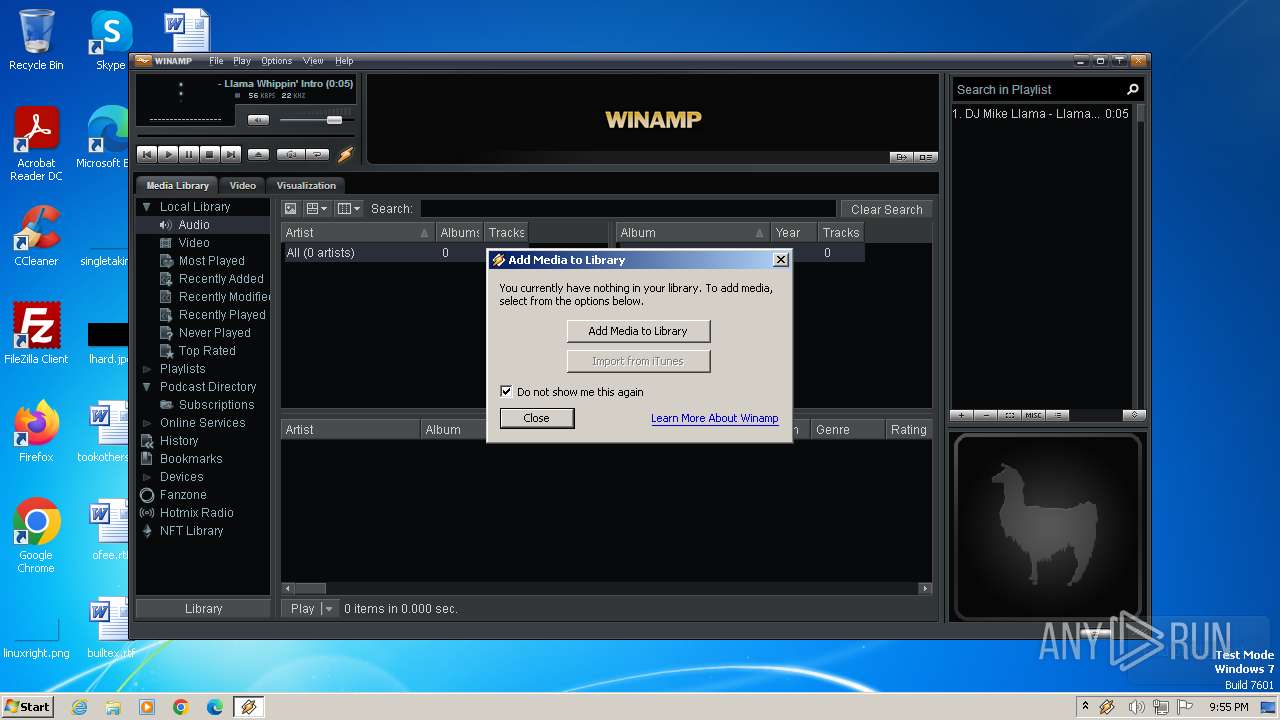Select the Media Library tab

[178, 185]
